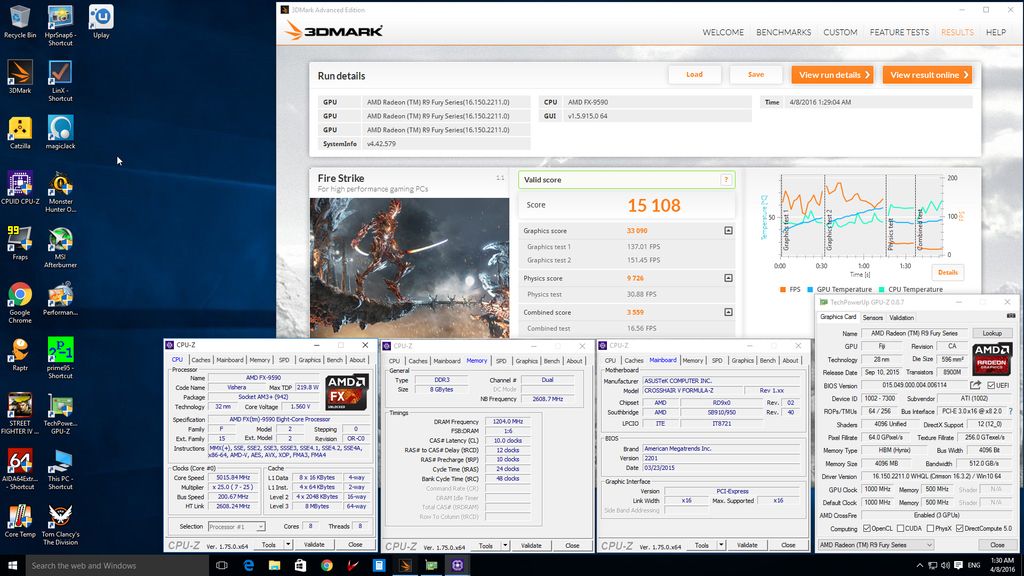Image resolution: width=1024 pixels, height=576 pixels.
Task: Toggle the OpenCL checkbox in GPU-Z
Action: (x=865, y=528)
